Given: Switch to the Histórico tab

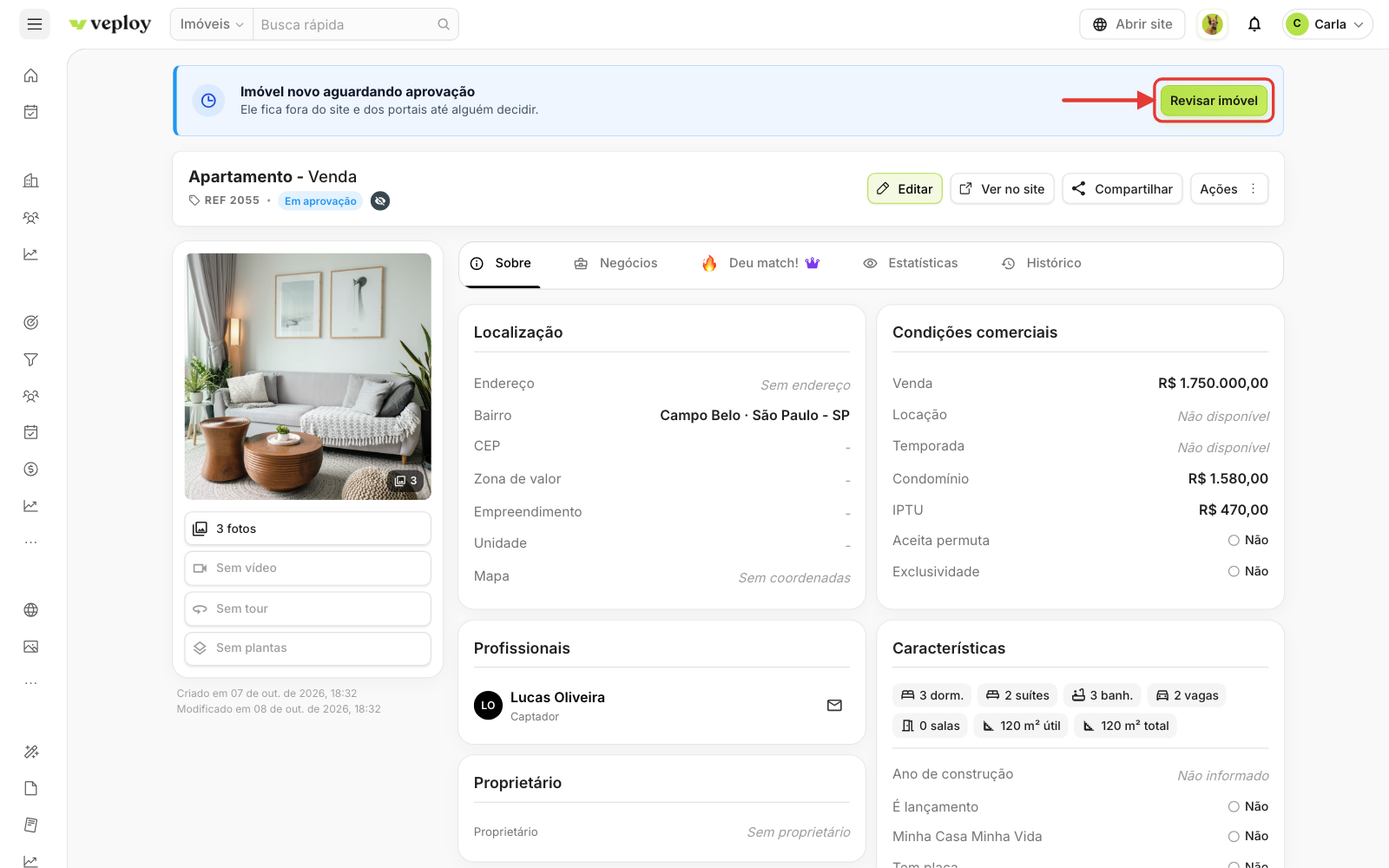Looking at the screenshot, I should (x=1041, y=263).
